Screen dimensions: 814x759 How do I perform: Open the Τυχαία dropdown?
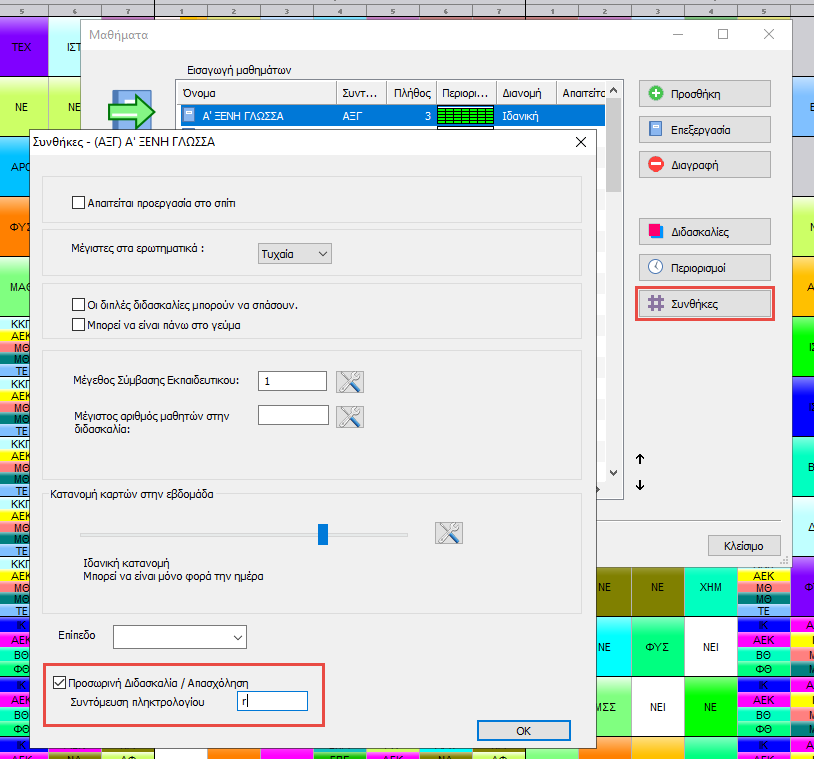point(294,254)
